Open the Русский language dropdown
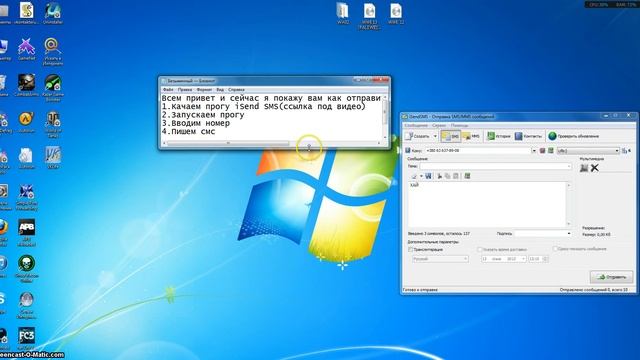 (440, 259)
